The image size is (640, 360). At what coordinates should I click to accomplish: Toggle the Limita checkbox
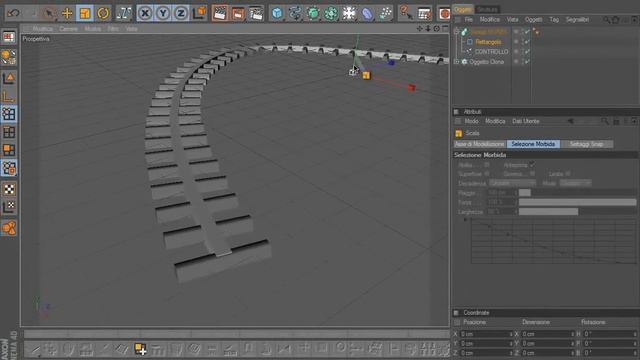568,174
